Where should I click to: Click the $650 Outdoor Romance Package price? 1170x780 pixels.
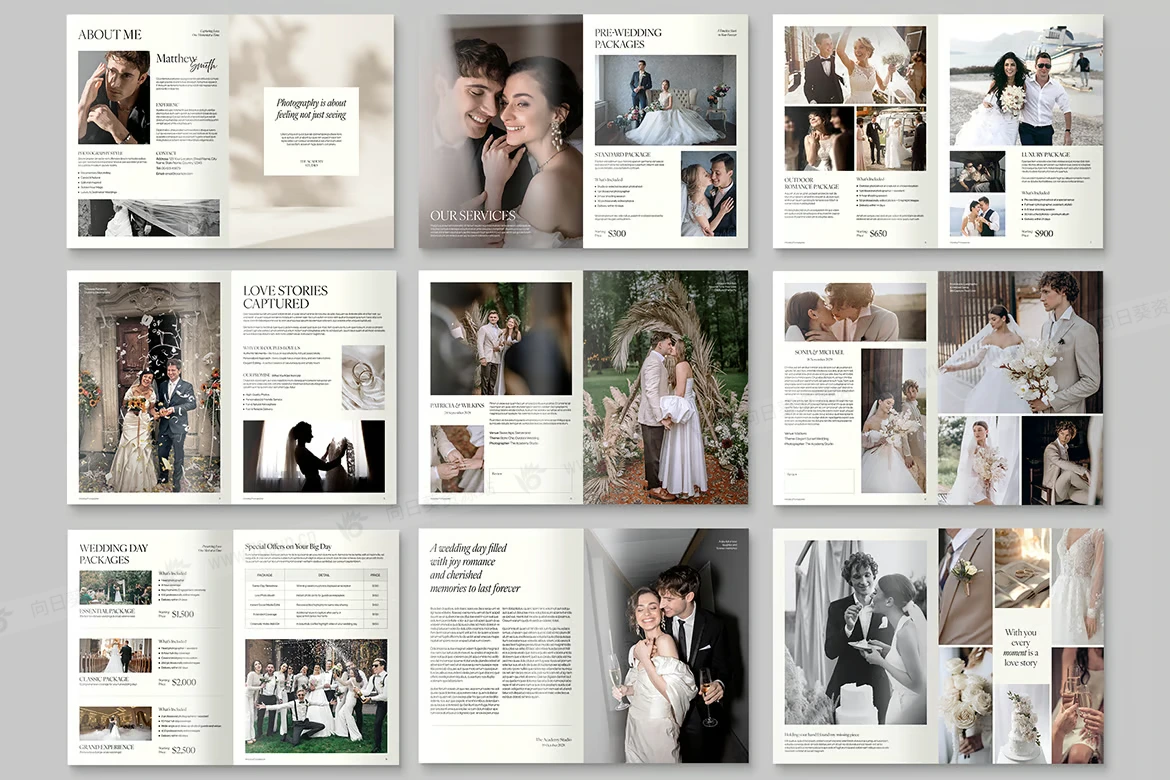[877, 233]
